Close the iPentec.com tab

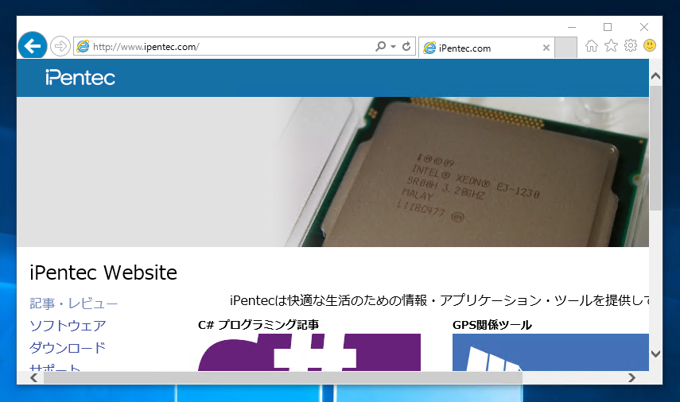click(x=546, y=48)
